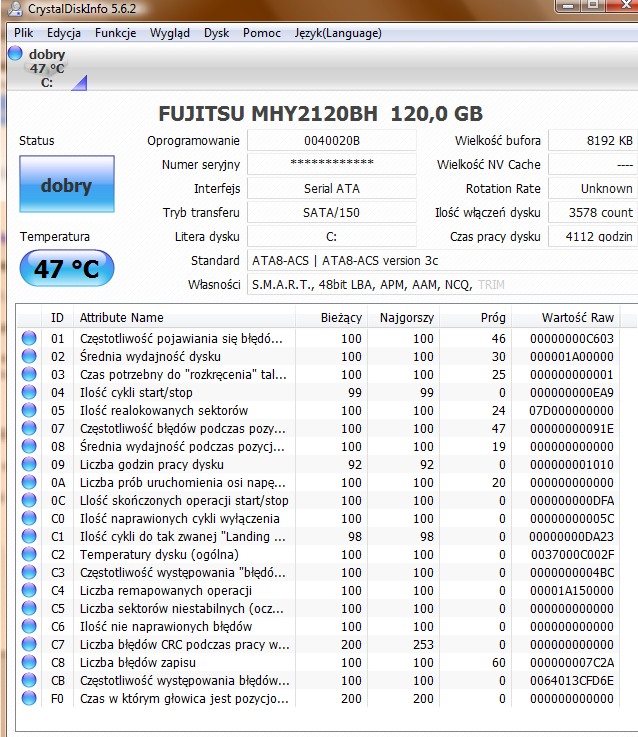Click status orb for attribute 0C
This screenshot has width=638, height=737.
coord(29,500)
